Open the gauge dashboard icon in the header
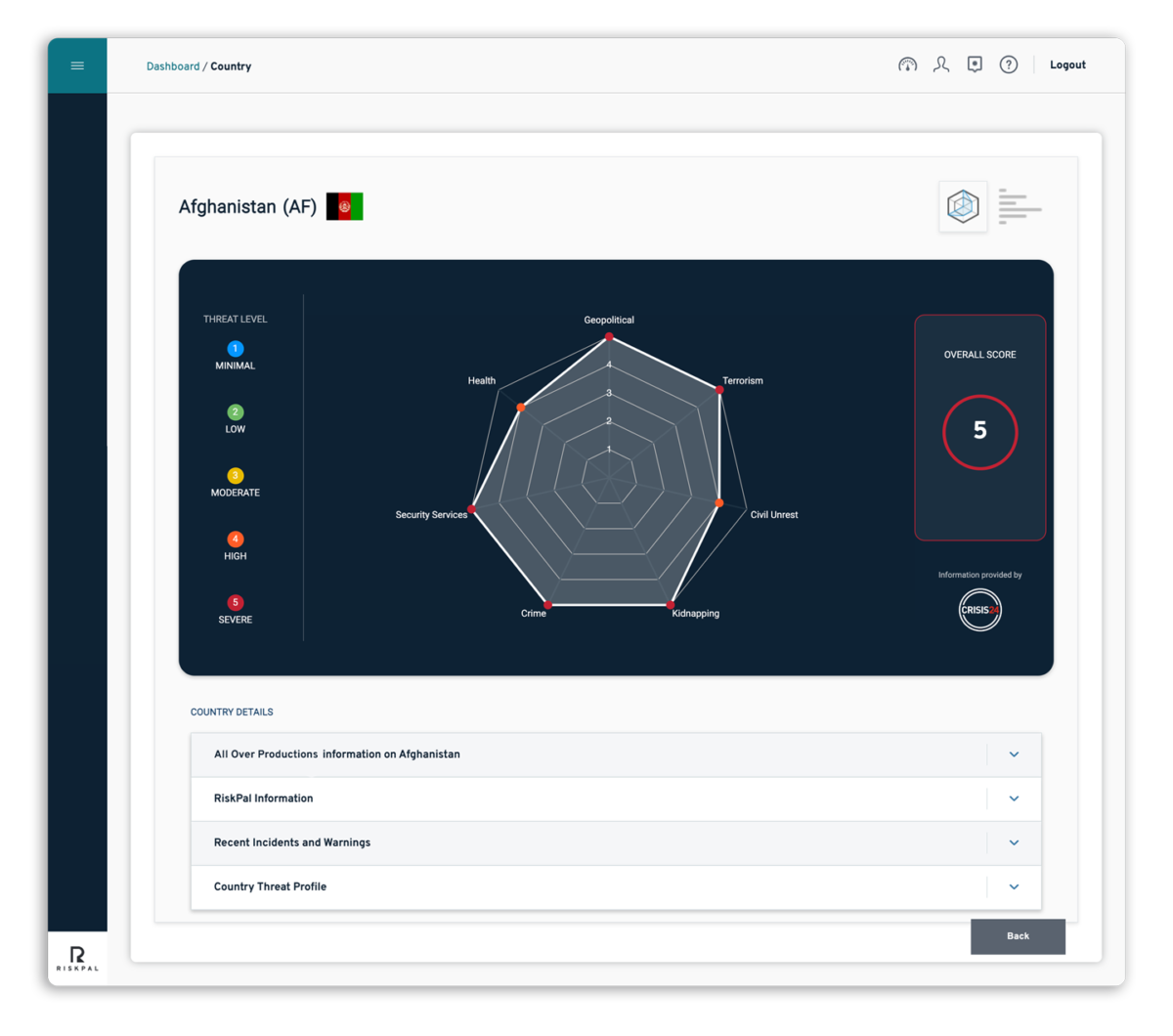 907,65
